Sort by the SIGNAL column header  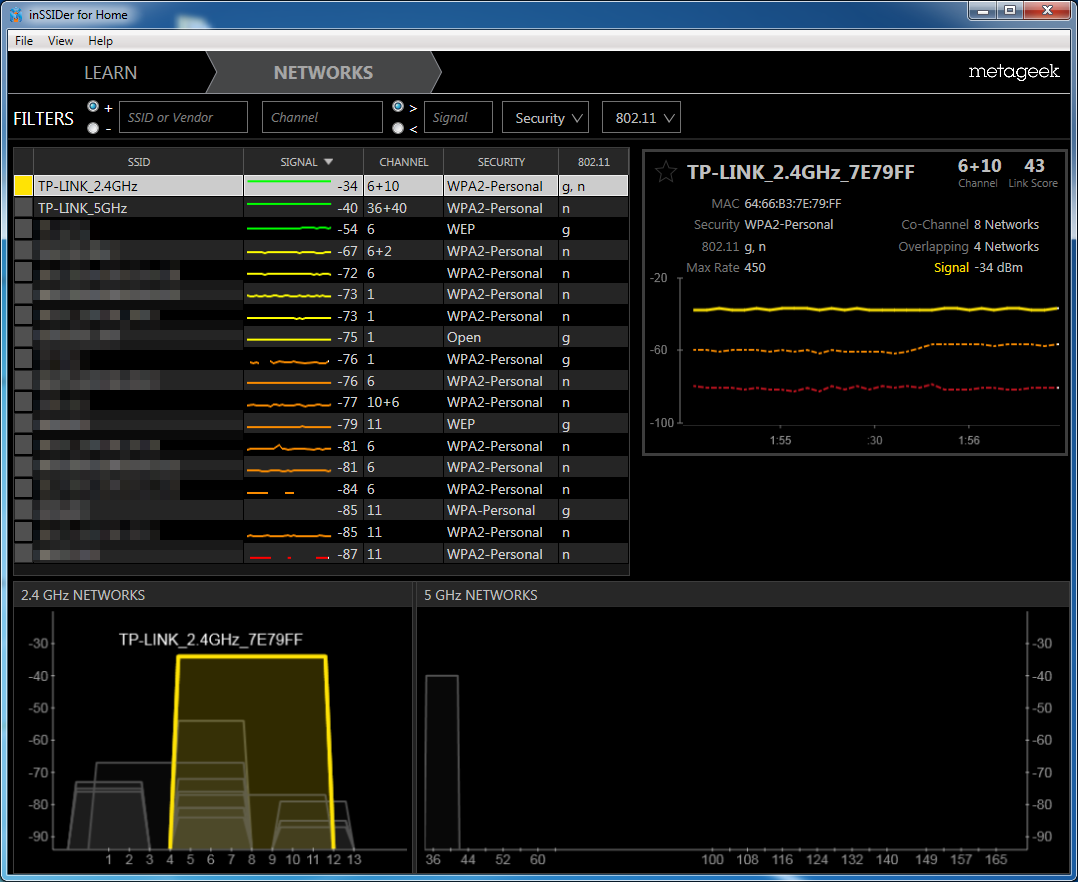pyautogui.click(x=303, y=162)
